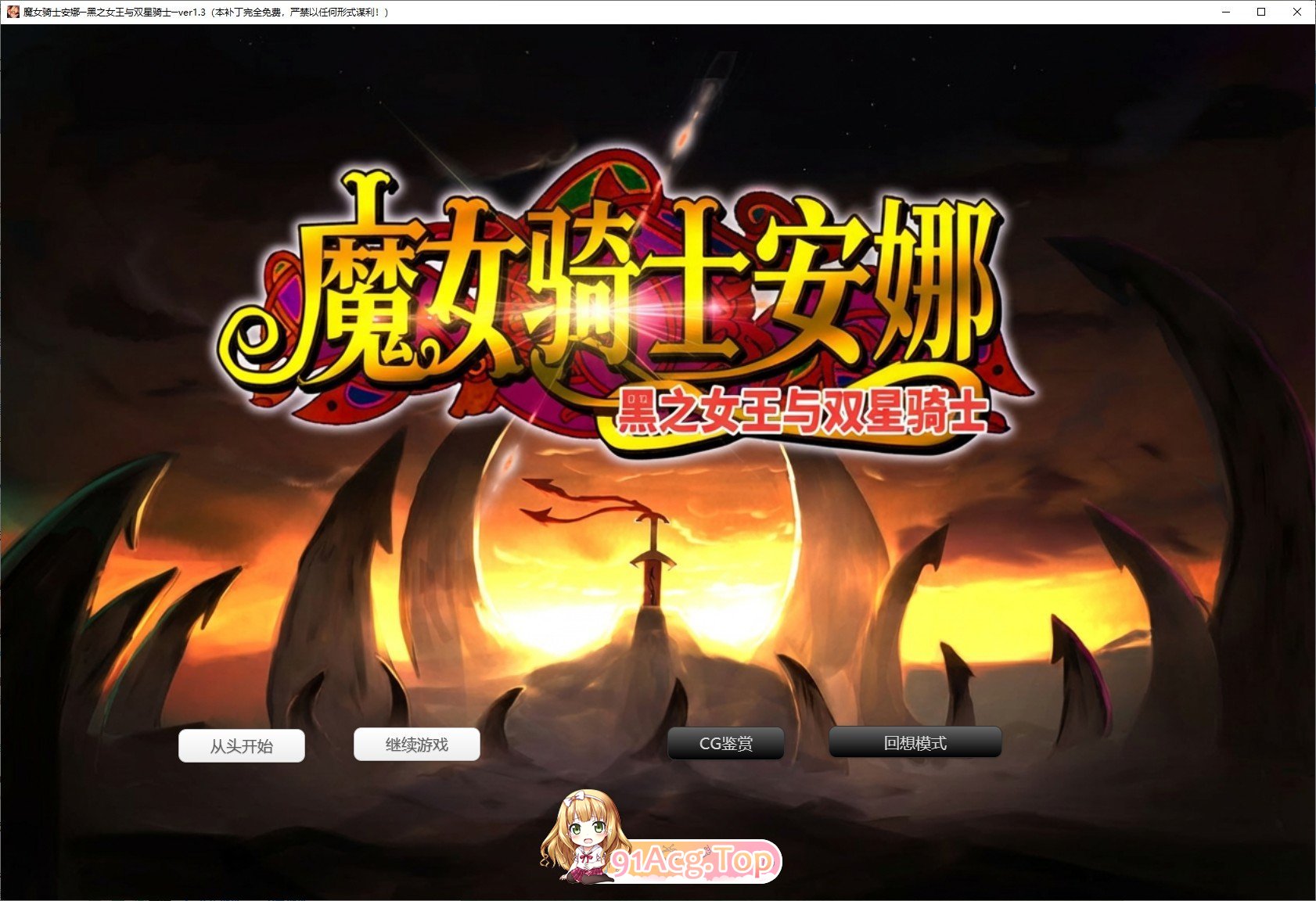Maximize the game window
This screenshot has width=1316, height=901.
[1261, 12]
